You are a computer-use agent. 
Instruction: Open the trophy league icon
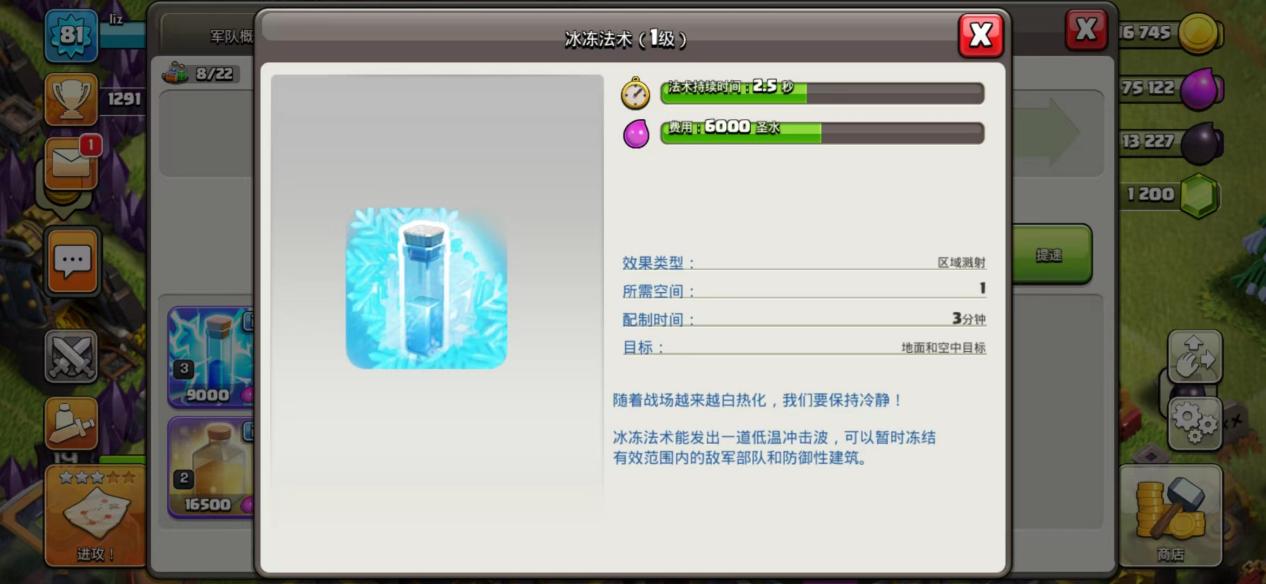(x=71, y=99)
